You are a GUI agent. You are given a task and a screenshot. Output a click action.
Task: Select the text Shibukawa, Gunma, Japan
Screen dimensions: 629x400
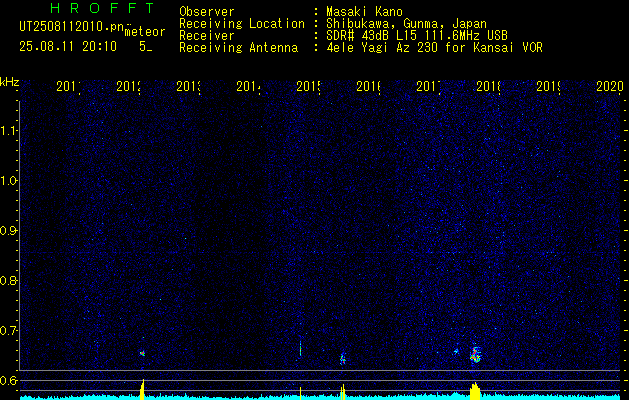[x=406, y=24]
